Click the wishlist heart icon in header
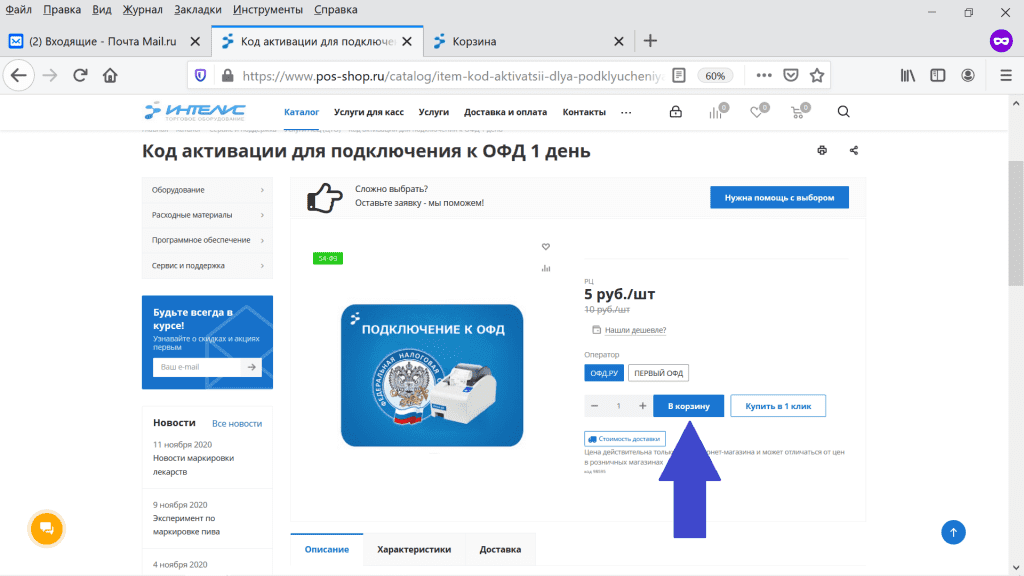This screenshot has height=576, width=1024. pyautogui.click(x=757, y=112)
